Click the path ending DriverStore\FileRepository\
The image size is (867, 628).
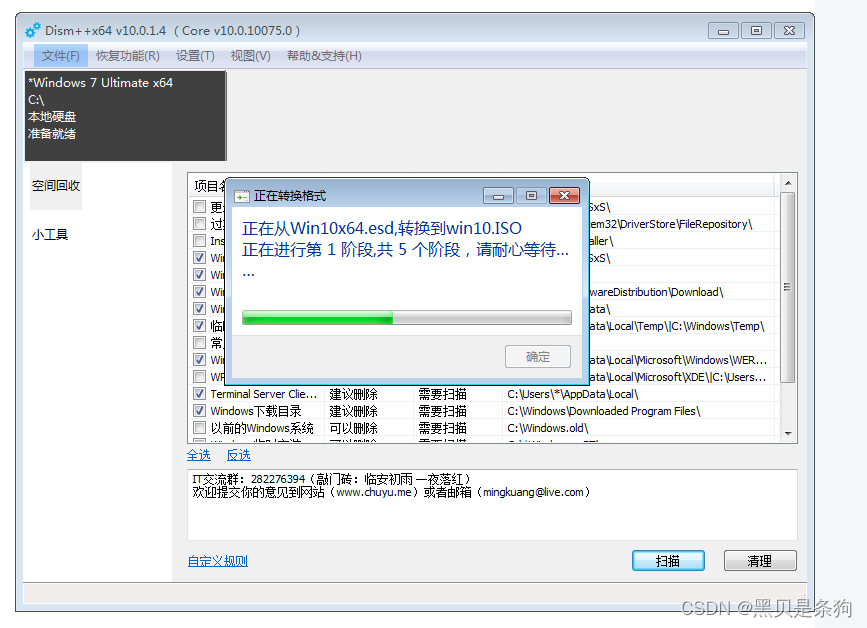point(671,224)
